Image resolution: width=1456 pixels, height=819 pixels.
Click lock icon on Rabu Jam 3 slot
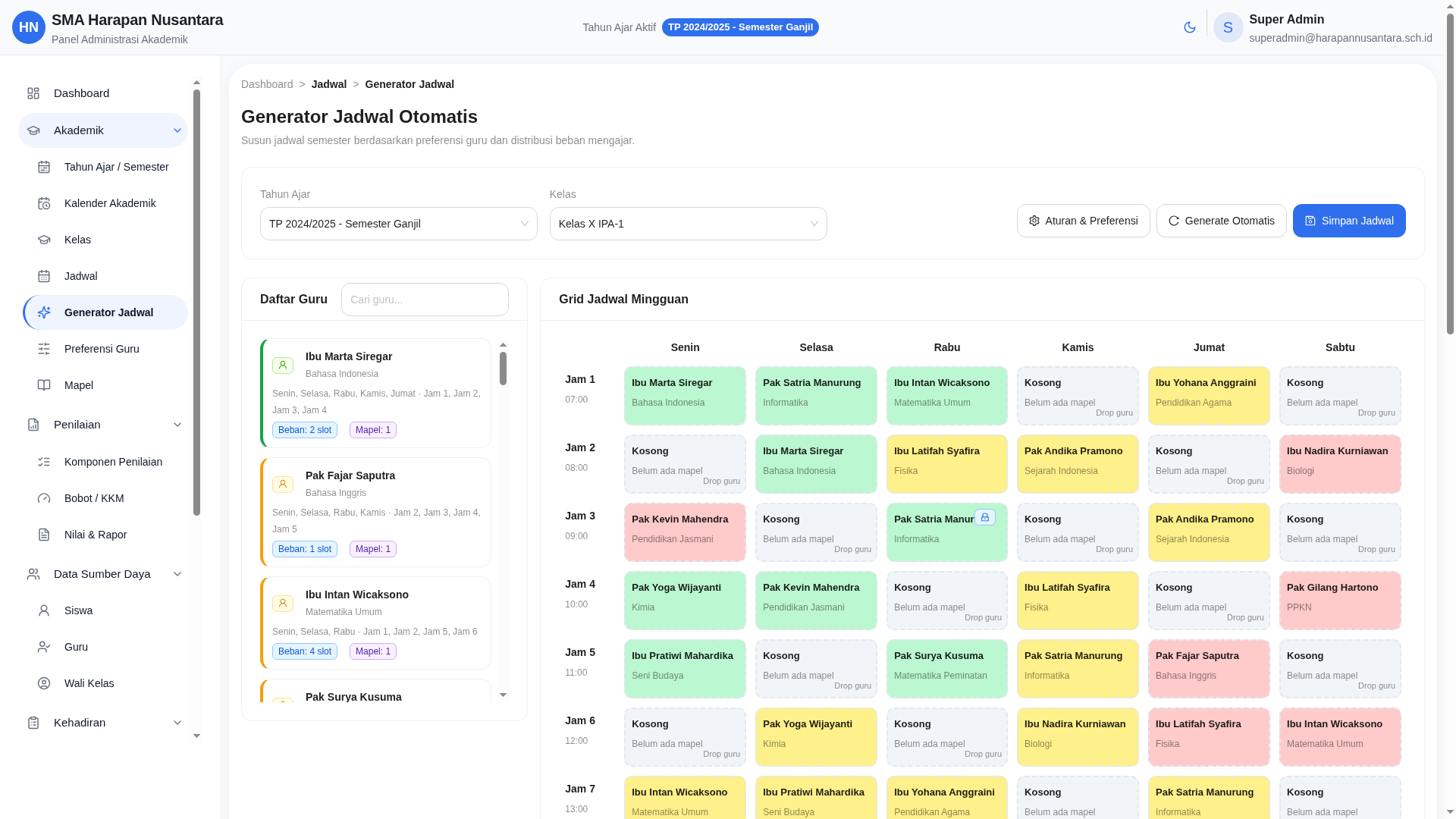(x=984, y=517)
